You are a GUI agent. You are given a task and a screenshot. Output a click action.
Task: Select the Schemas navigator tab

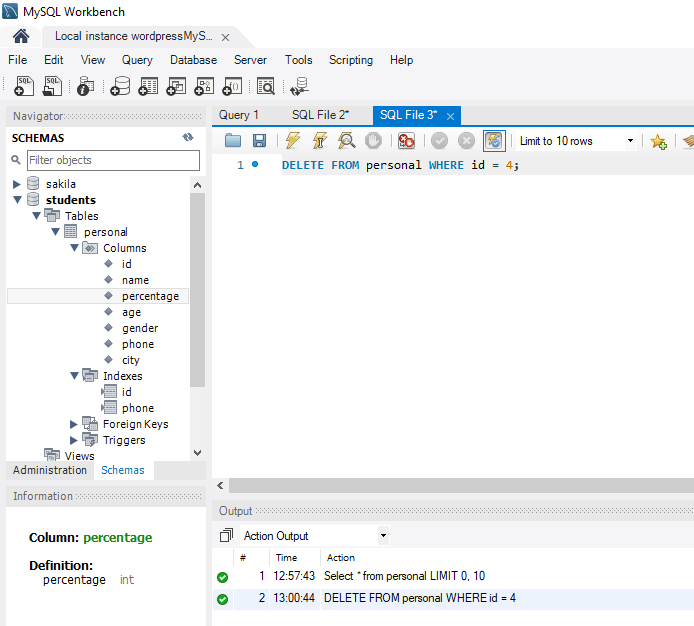123,470
